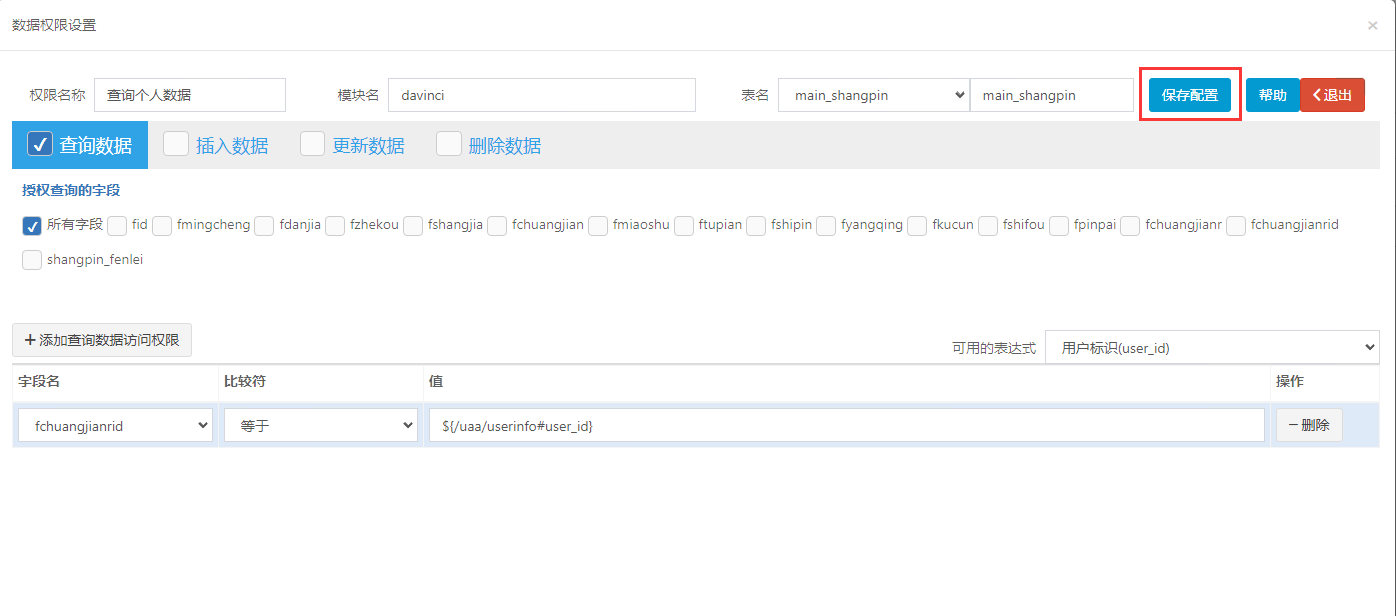The width and height of the screenshot is (1396, 616).
Task: Open 帮助 help
Action: pos(1272,95)
